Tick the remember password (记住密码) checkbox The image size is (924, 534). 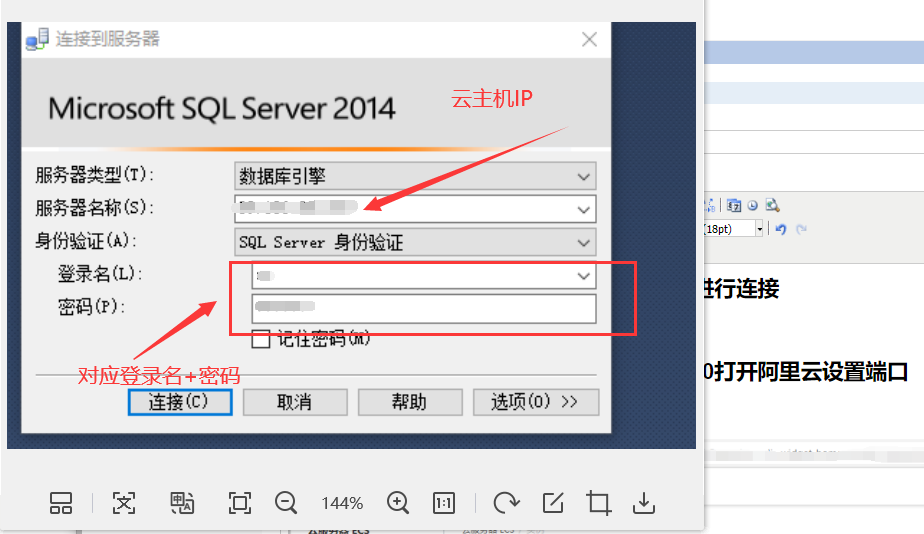pos(260,339)
